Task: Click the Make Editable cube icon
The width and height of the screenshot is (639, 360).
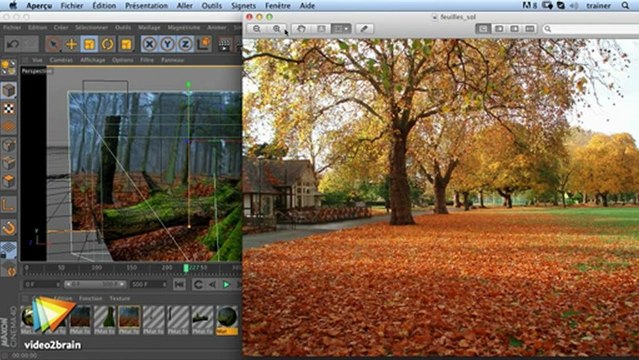Action: [8, 90]
